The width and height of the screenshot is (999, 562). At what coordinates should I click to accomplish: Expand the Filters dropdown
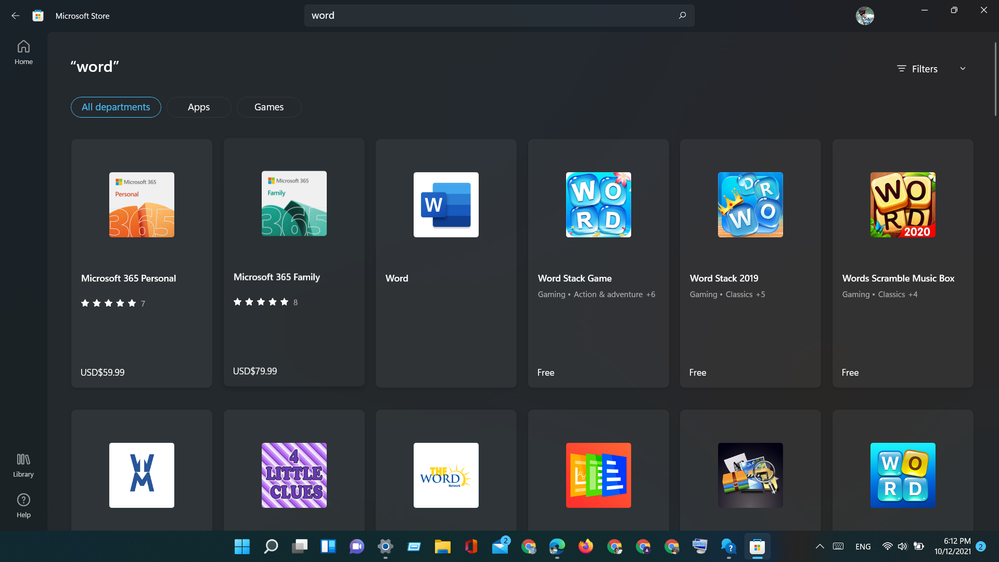pyautogui.click(x=931, y=69)
